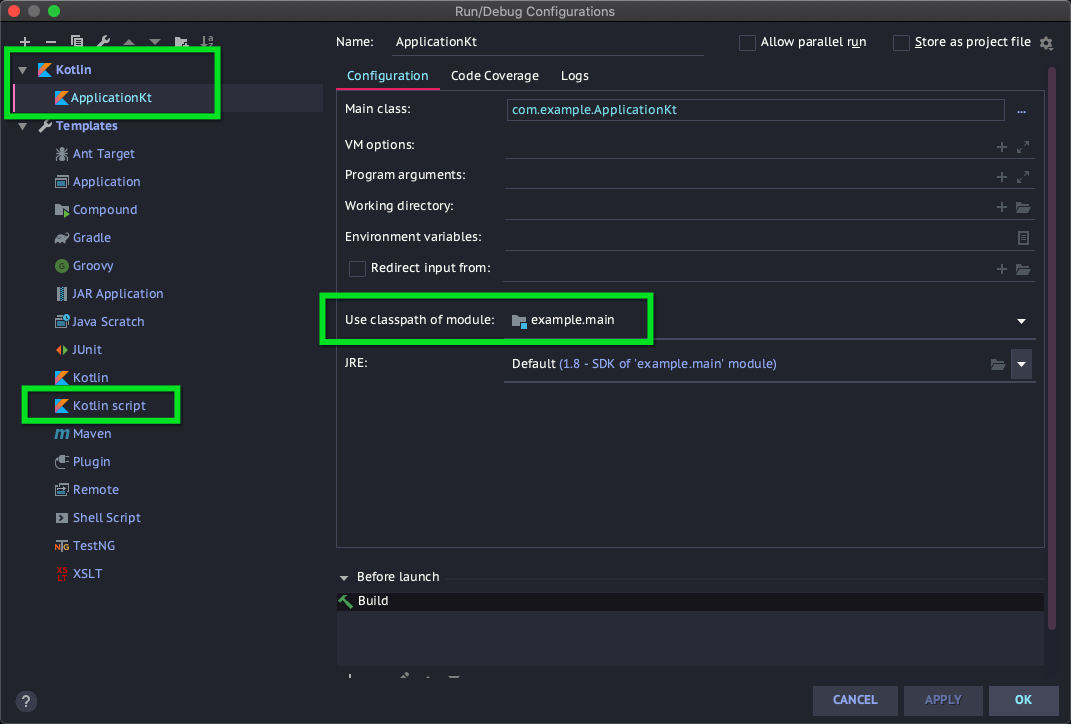Select the Build hammer before-launch task

pos(690,601)
